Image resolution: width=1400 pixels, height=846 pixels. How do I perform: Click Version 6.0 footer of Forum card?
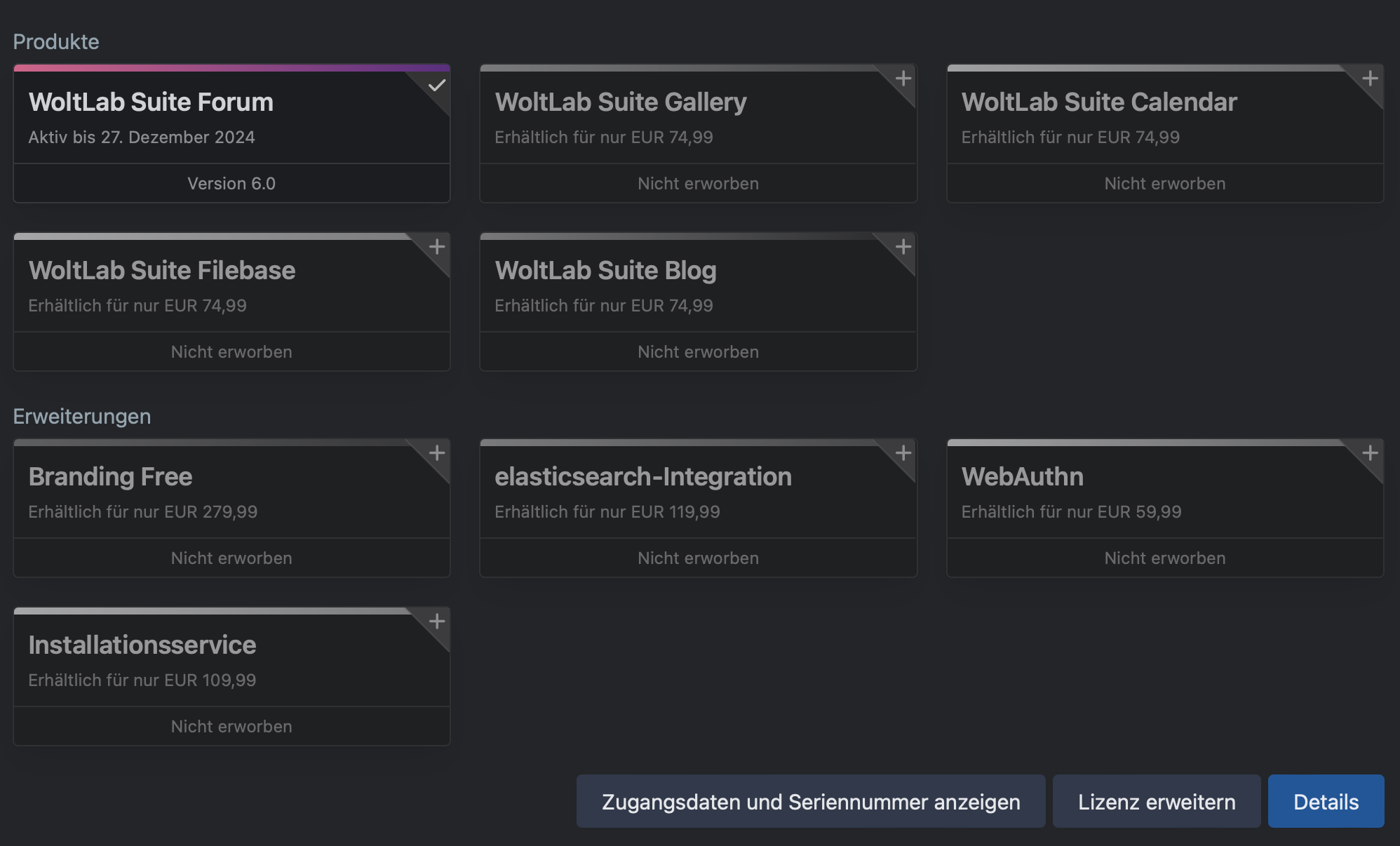[x=231, y=184]
